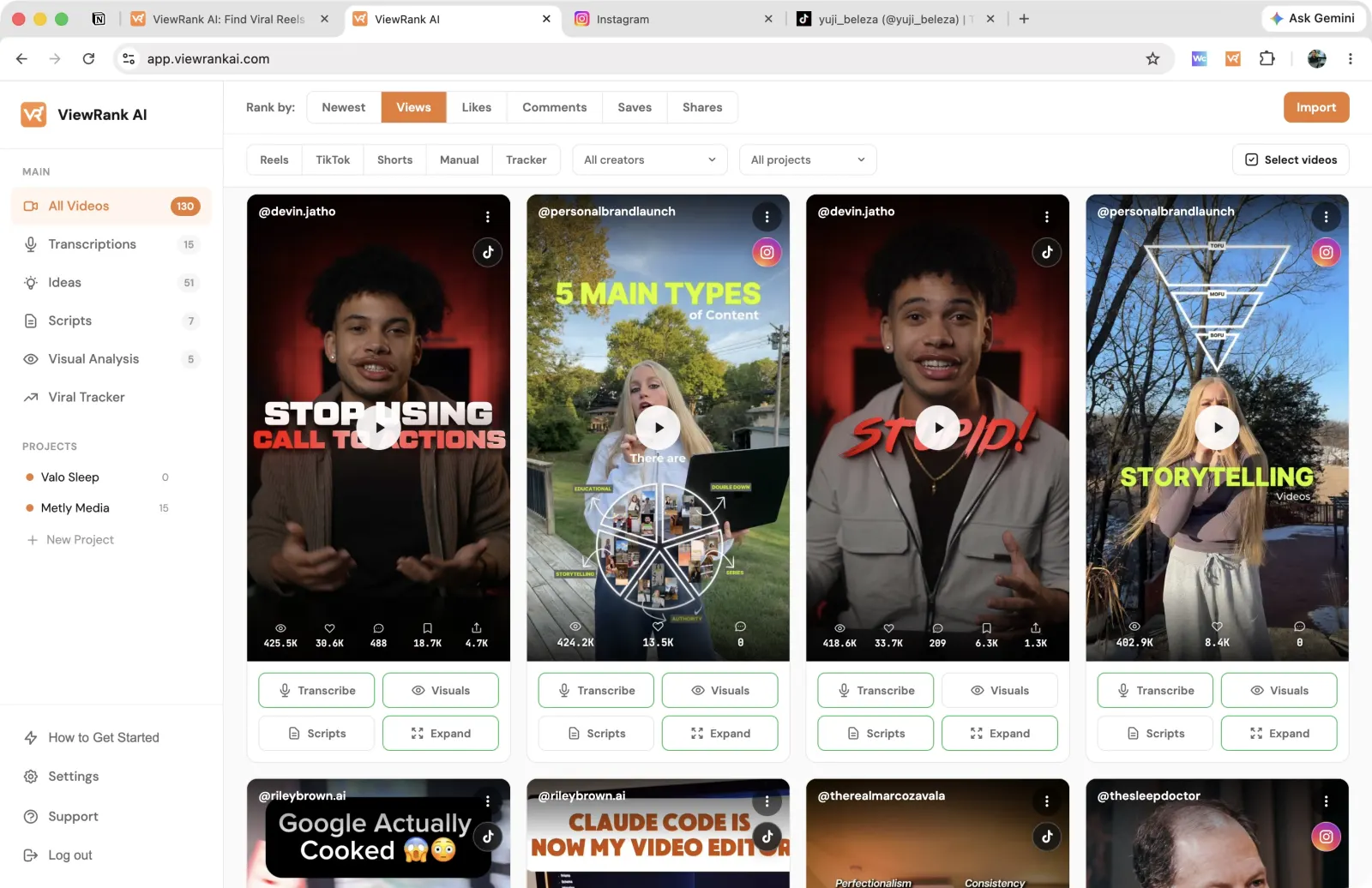Play the Stupid video by devin.jatho
The width and height of the screenshot is (1372, 888).
(937, 427)
